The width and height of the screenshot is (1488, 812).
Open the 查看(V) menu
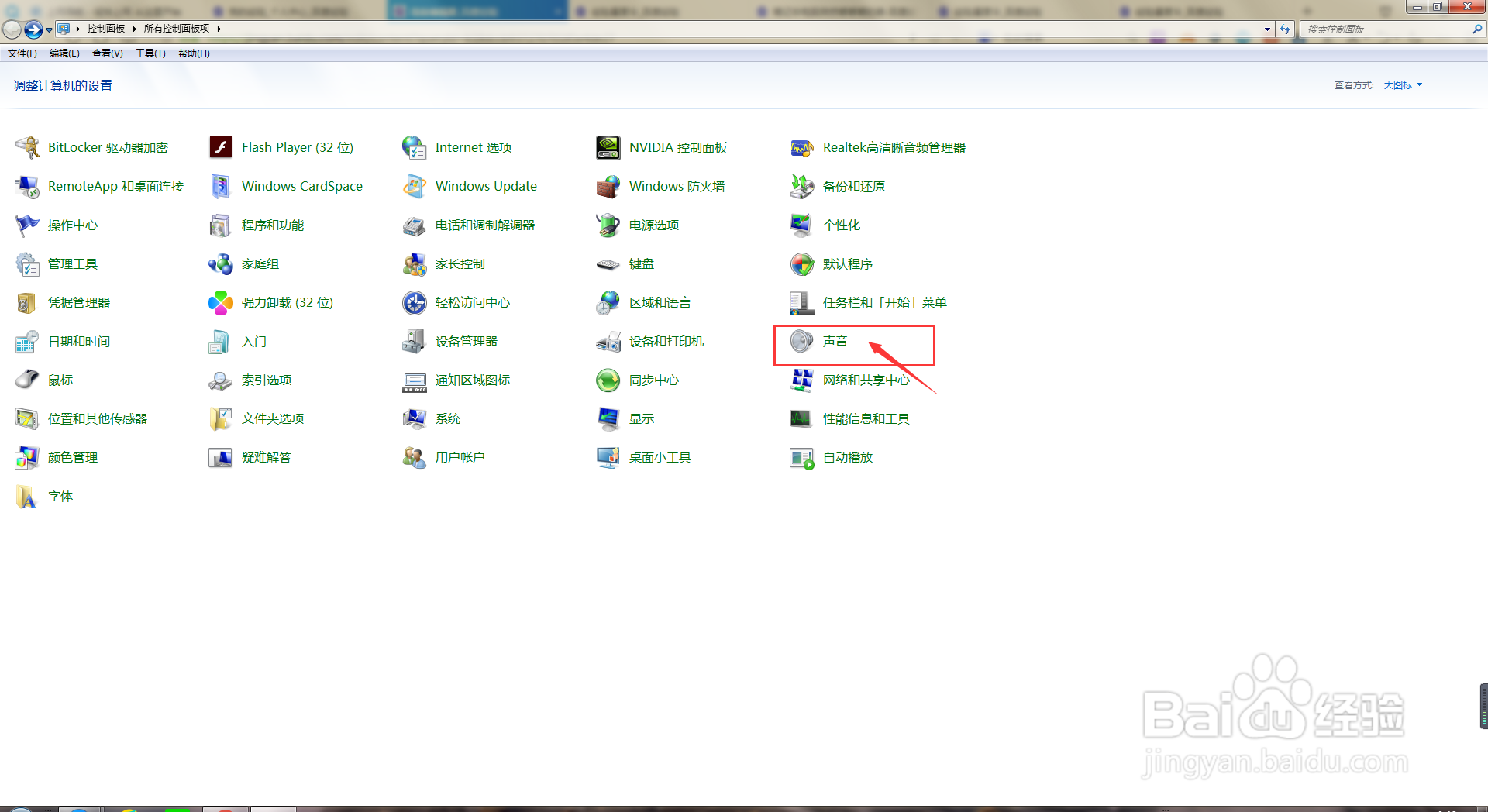coord(108,53)
